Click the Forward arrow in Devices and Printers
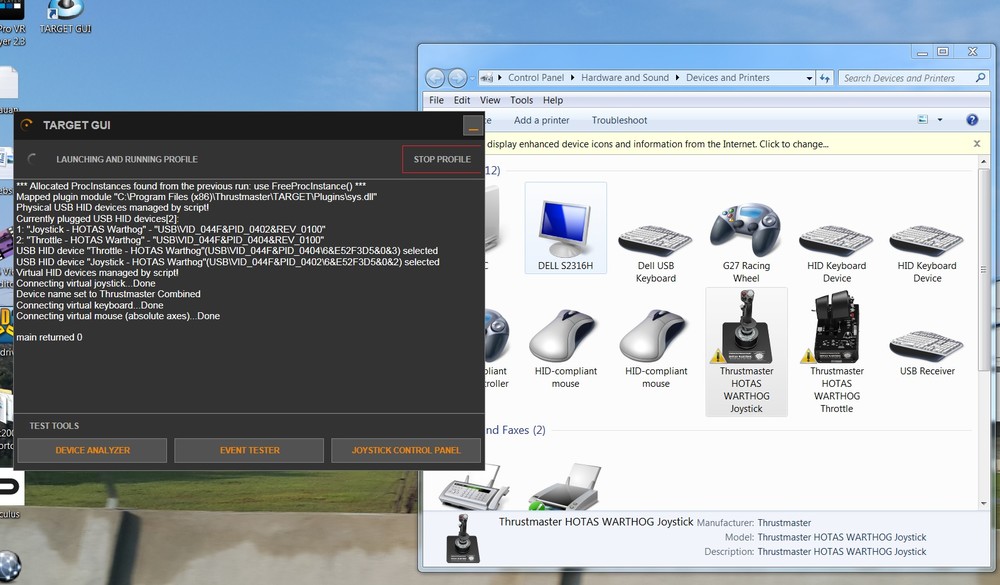Screen dimensions: 1000x585 [457, 78]
